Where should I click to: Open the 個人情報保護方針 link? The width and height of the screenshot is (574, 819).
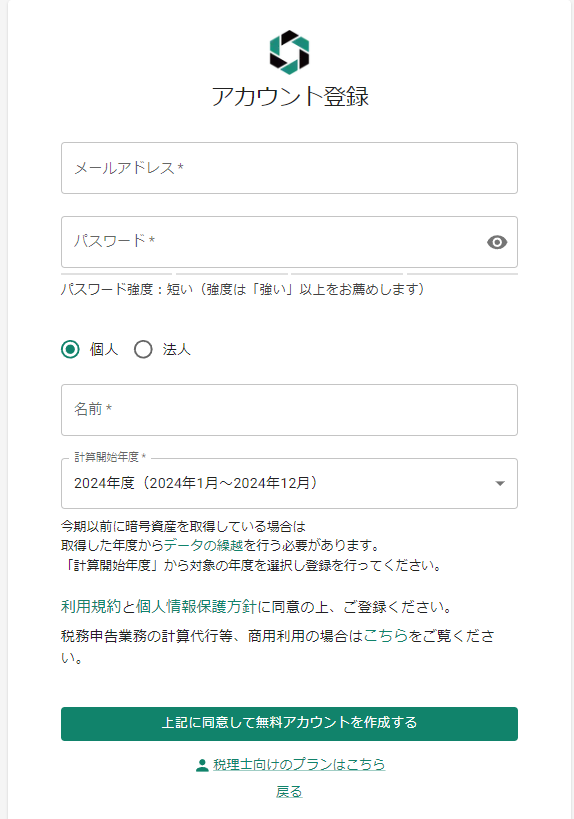pos(196,606)
